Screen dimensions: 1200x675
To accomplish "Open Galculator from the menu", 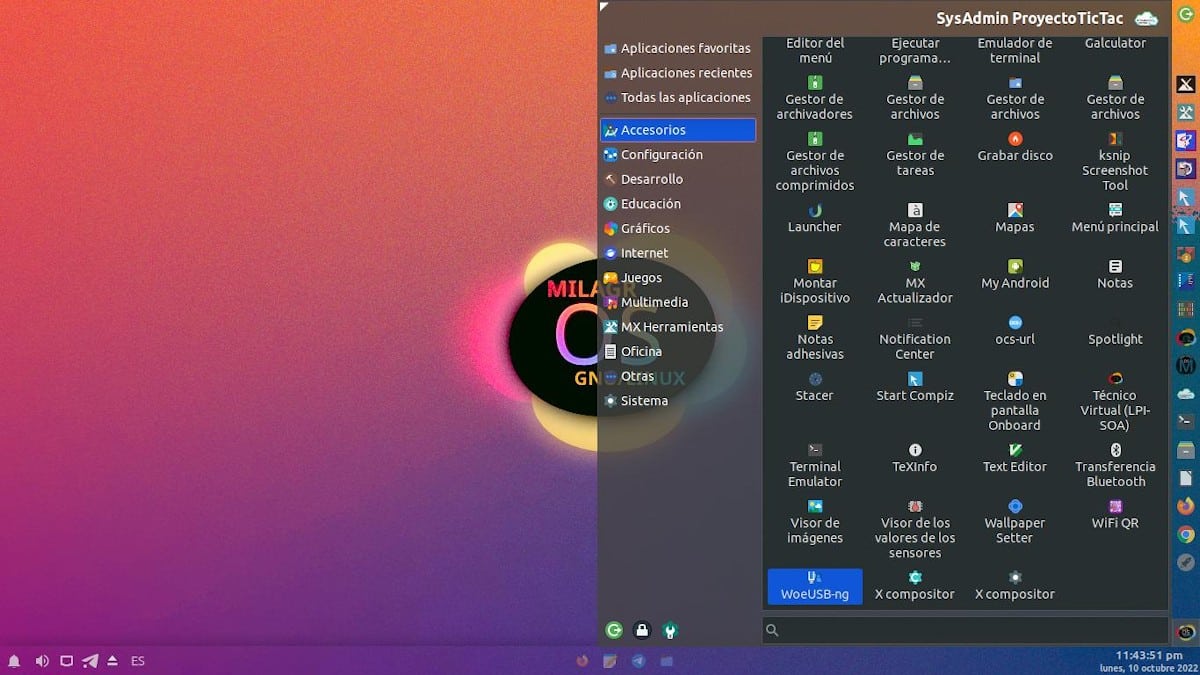I will tap(1114, 42).
